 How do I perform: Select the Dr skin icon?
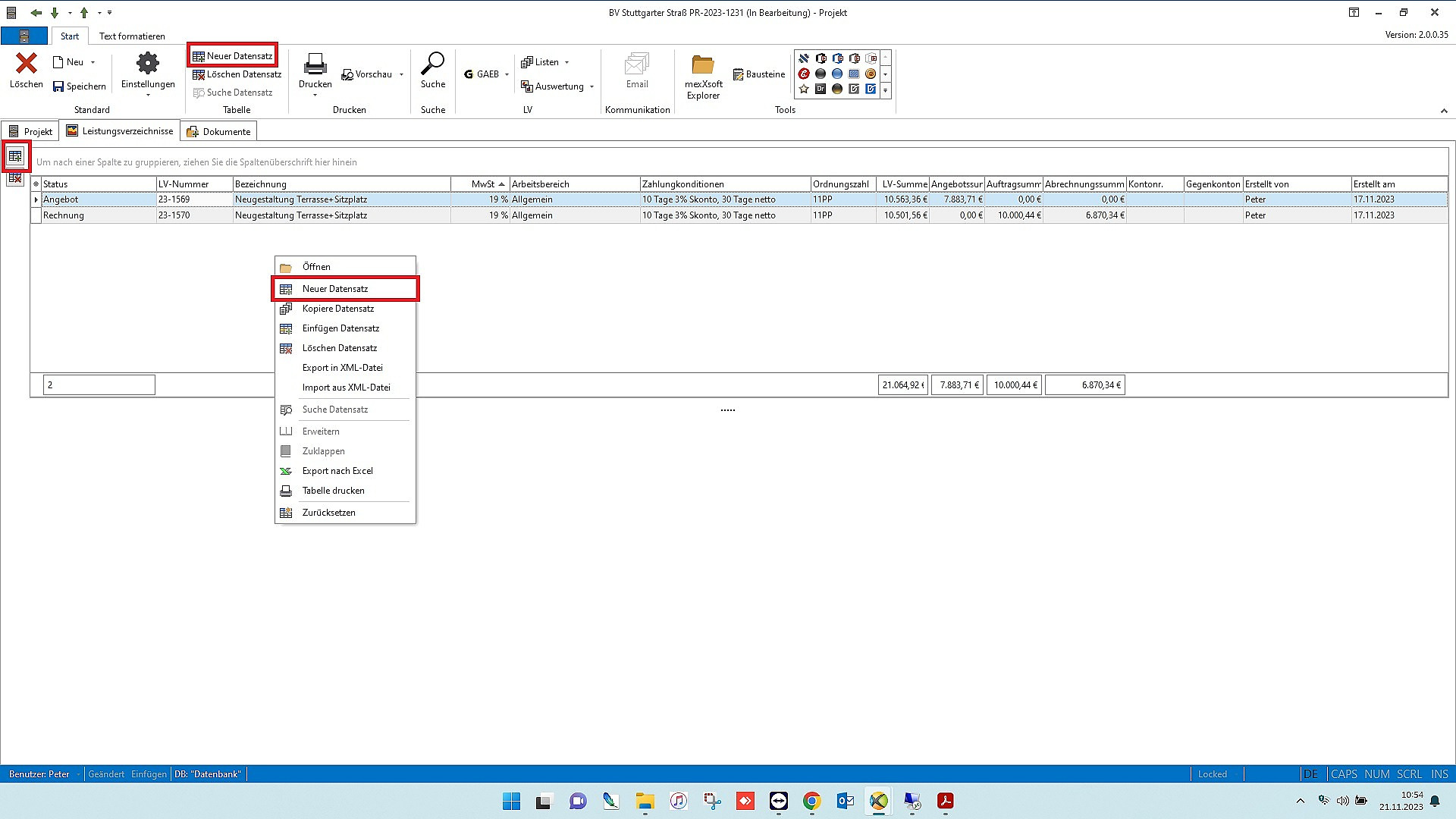(x=821, y=89)
